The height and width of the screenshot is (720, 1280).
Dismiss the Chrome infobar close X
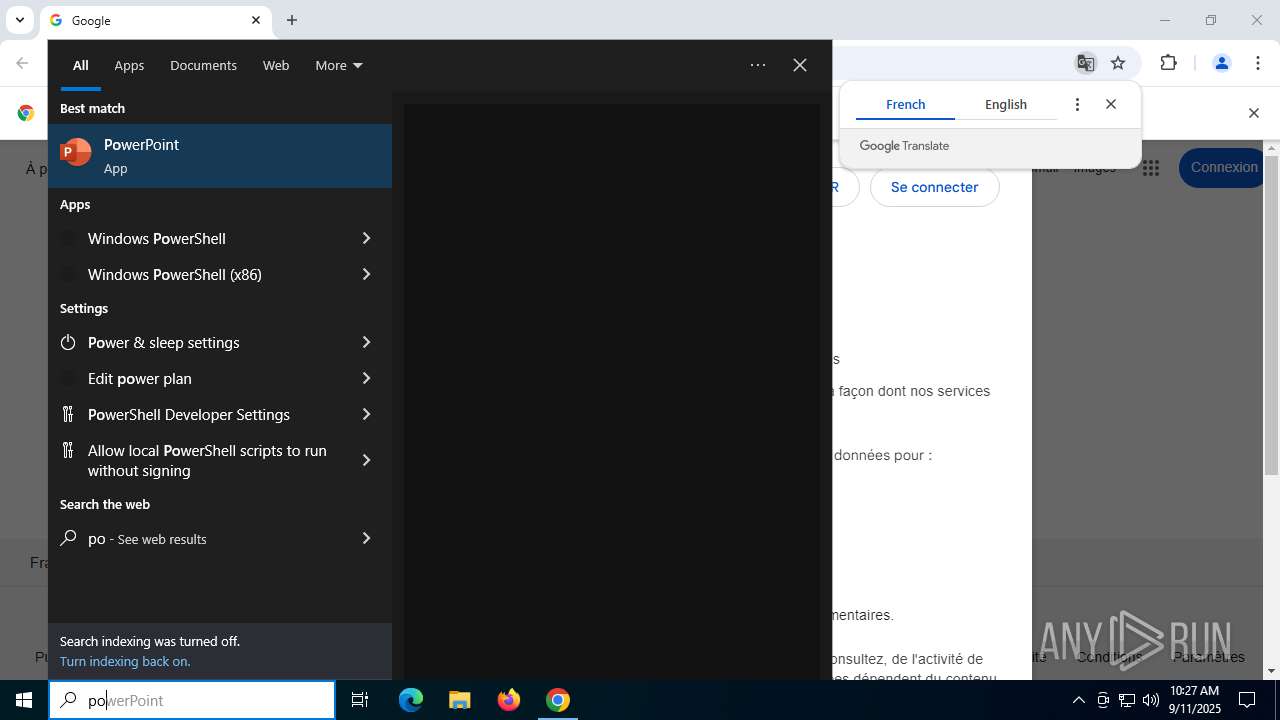[1253, 113]
